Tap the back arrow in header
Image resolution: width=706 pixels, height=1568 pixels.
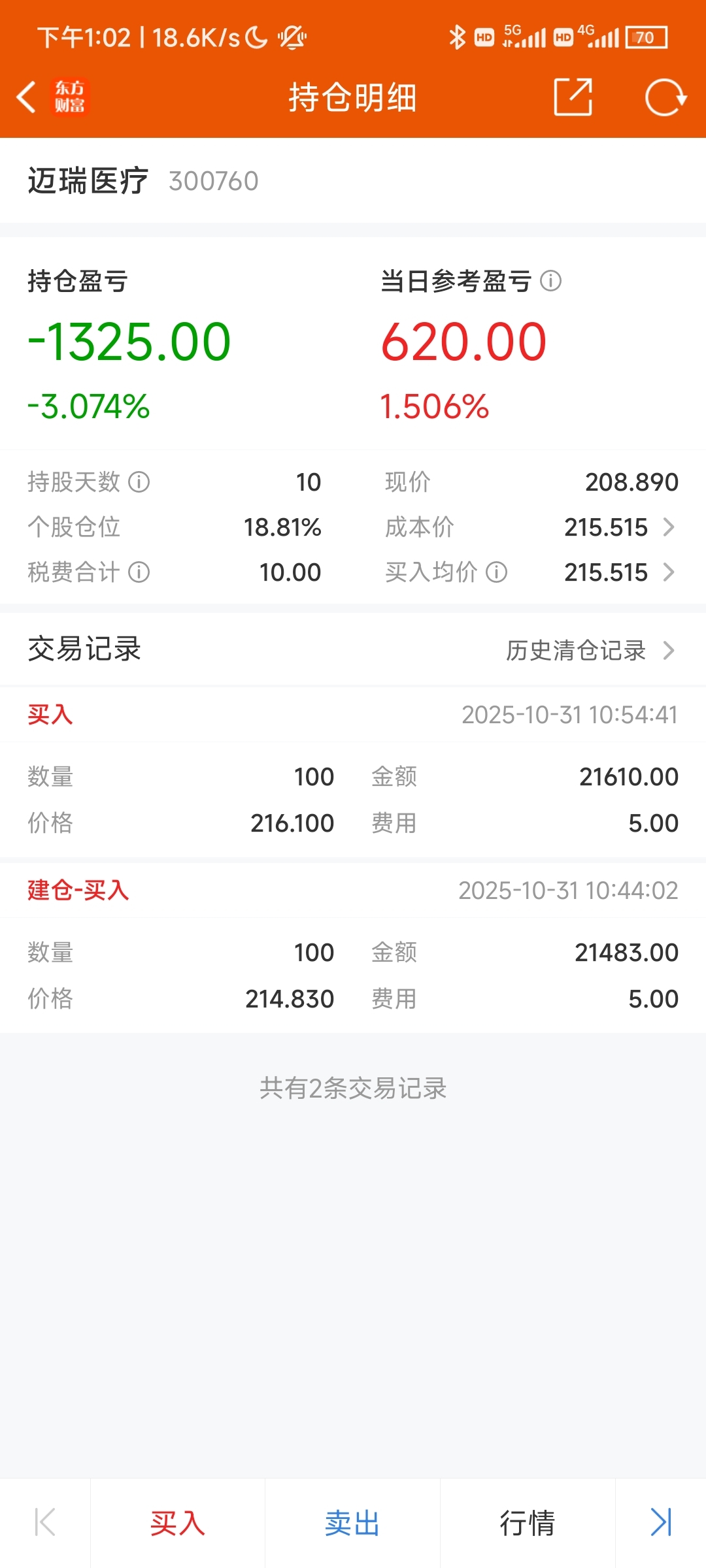tap(26, 98)
